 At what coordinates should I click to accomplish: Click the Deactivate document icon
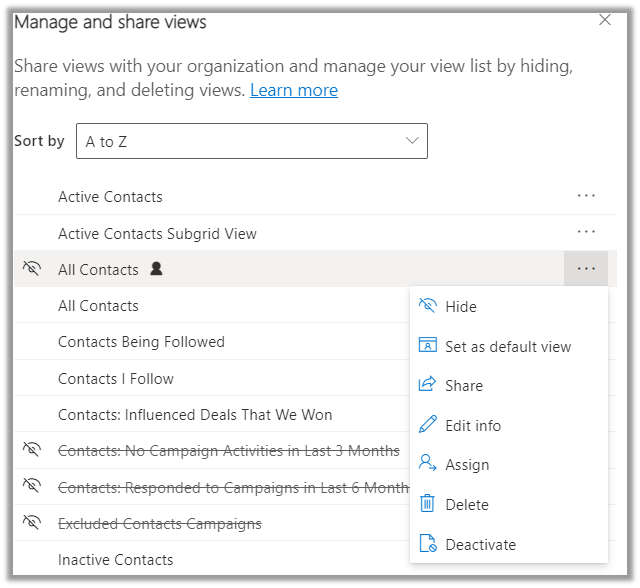click(x=428, y=544)
